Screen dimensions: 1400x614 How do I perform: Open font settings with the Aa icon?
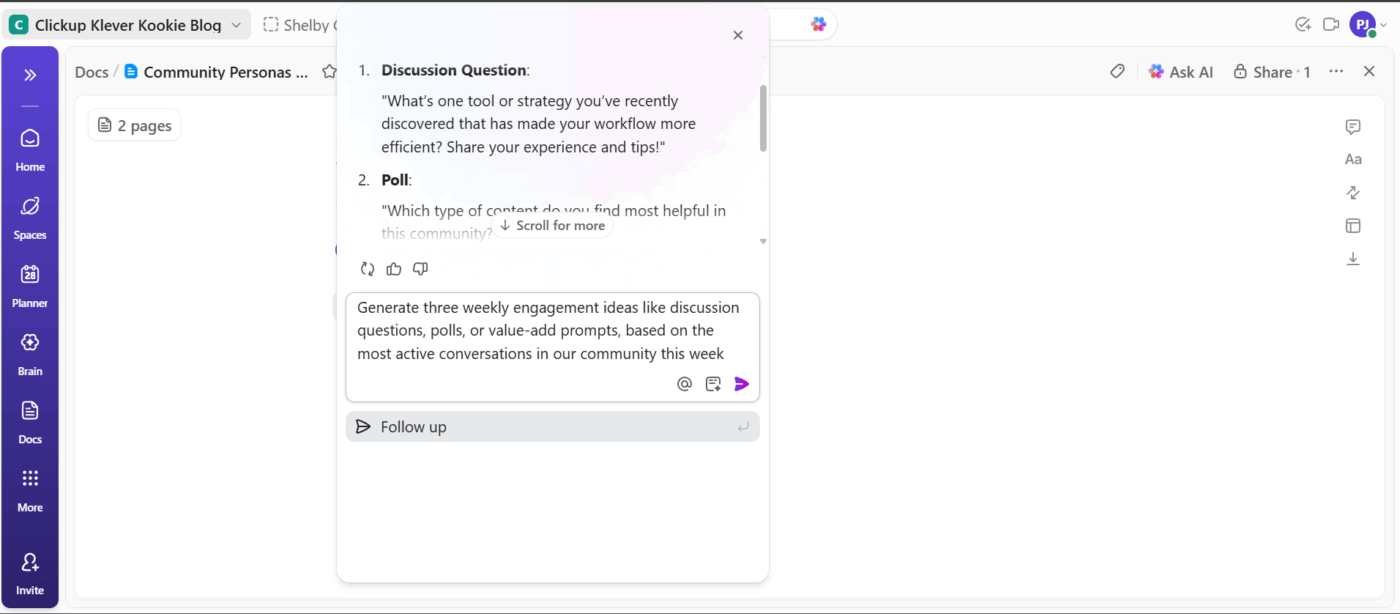tap(1353, 158)
